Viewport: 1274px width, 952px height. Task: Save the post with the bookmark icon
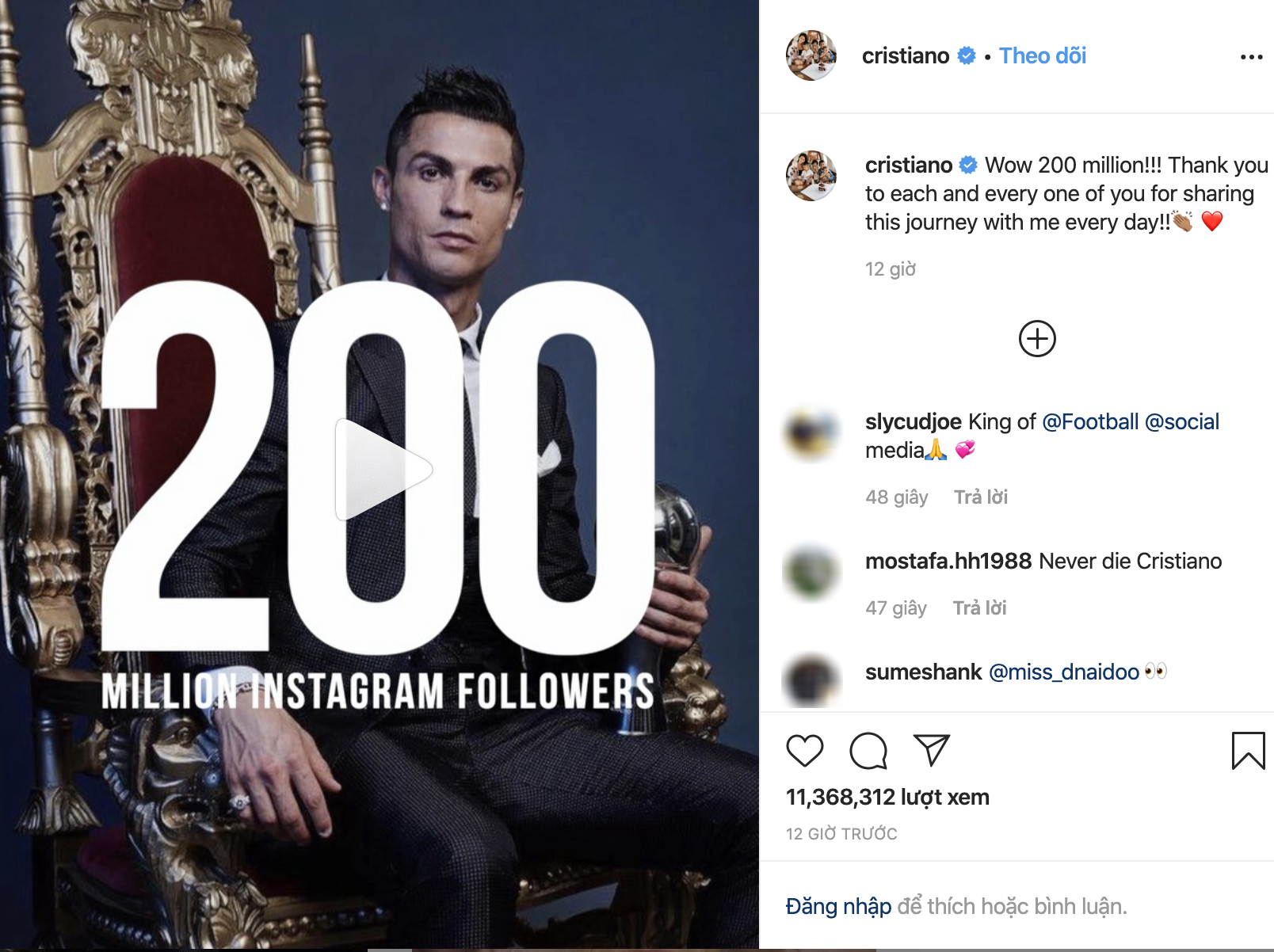pyautogui.click(x=1248, y=750)
